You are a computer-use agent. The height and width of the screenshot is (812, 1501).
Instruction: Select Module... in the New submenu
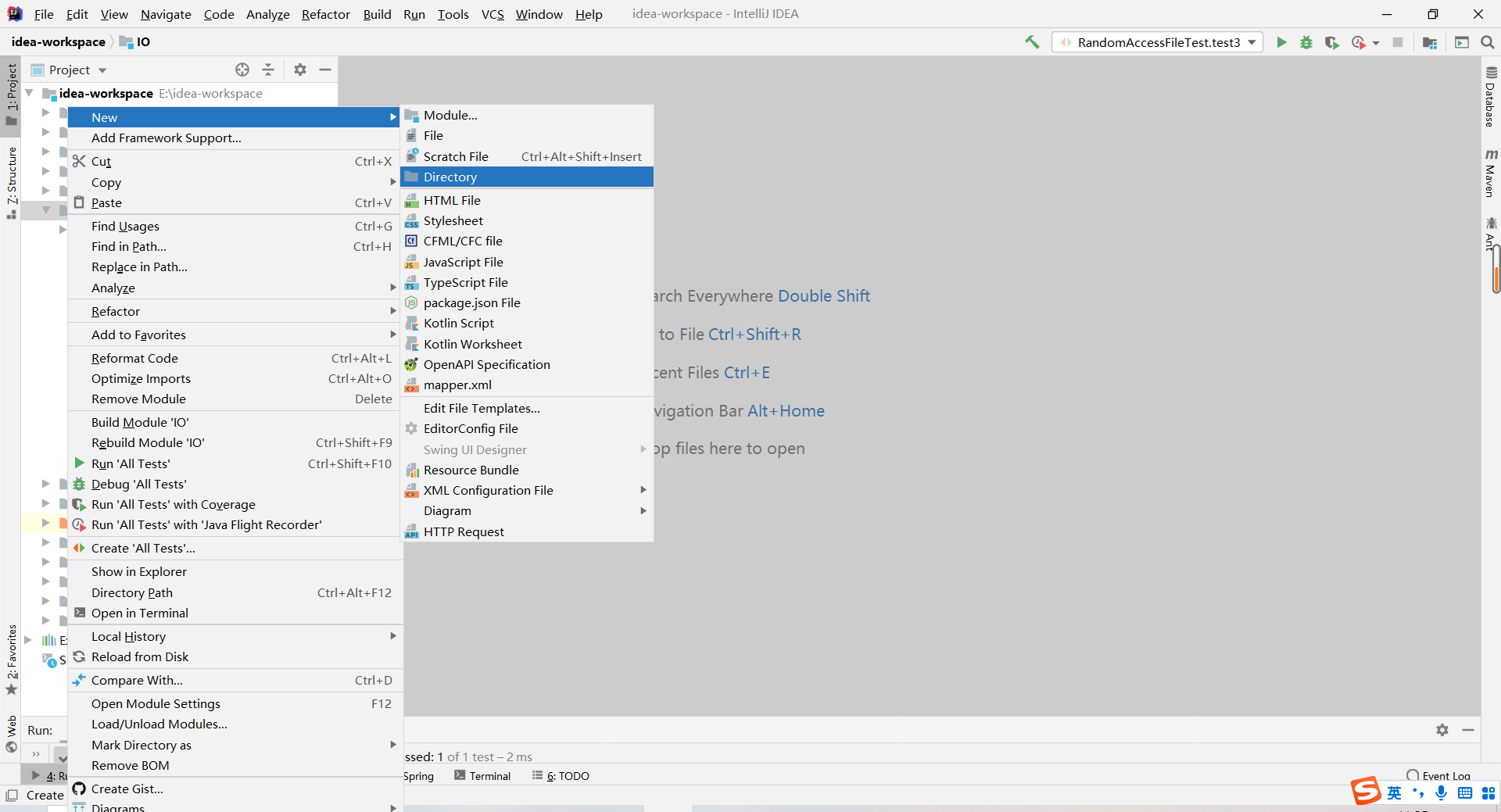[x=527, y=115]
